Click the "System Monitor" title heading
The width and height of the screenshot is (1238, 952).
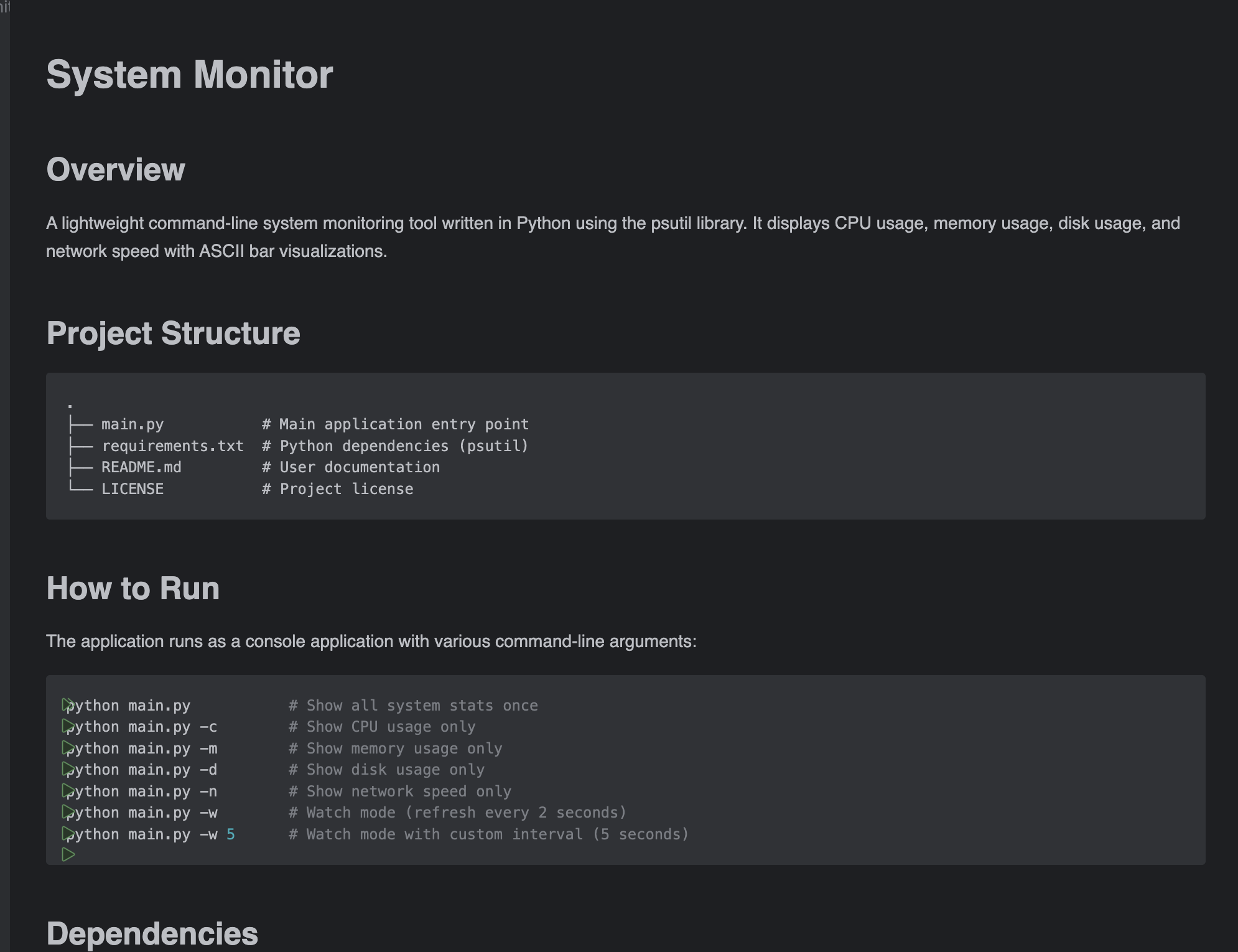189,75
